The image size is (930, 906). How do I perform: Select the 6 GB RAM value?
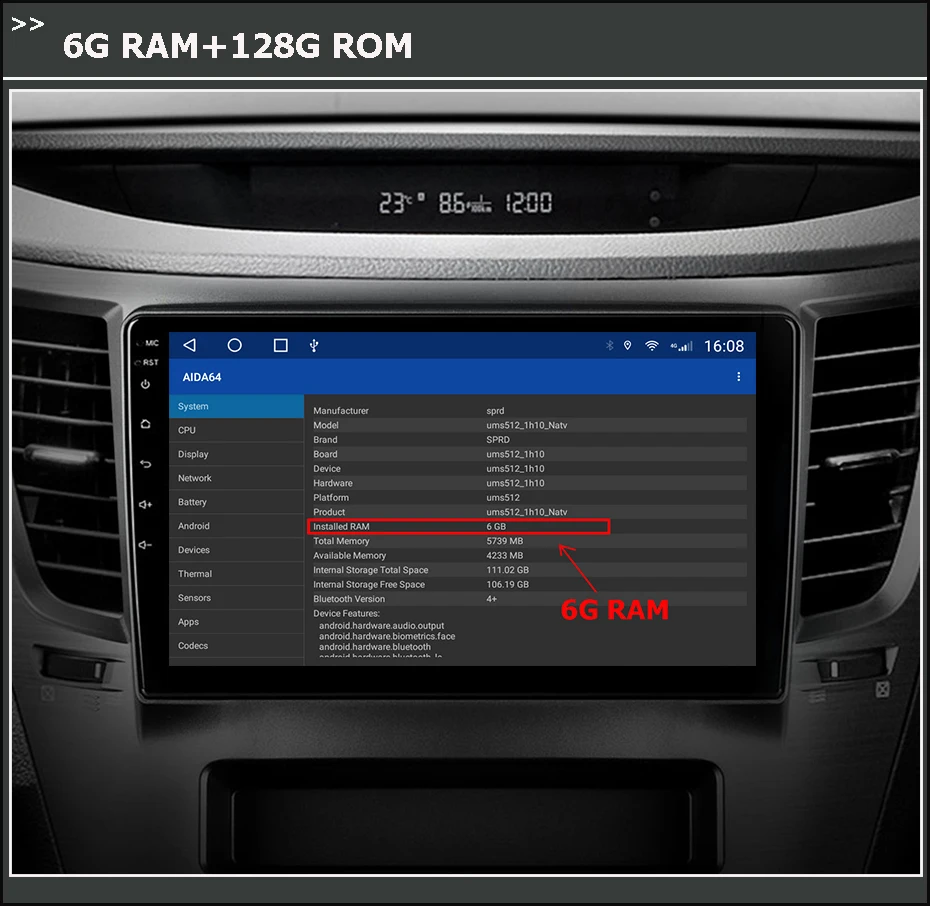click(x=496, y=527)
